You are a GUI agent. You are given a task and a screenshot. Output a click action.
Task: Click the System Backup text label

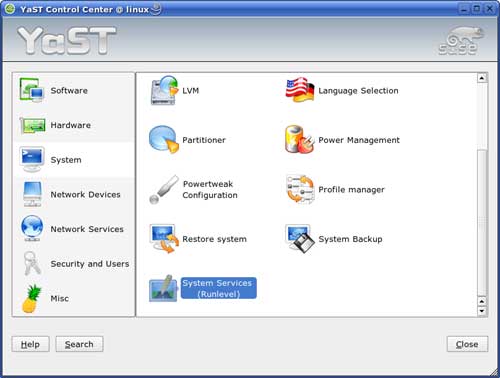350,239
